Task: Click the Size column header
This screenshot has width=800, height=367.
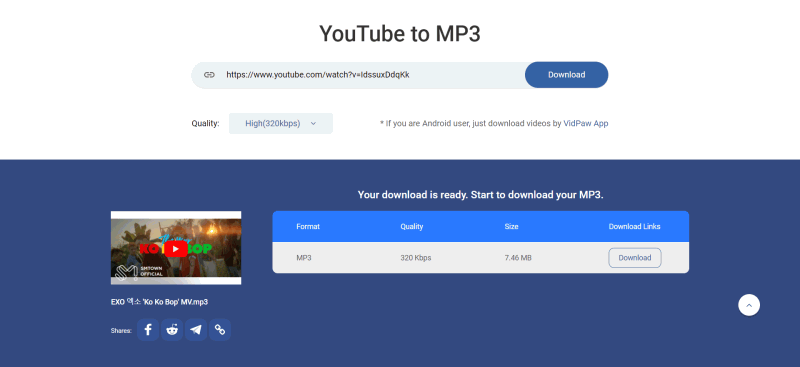Action: [x=511, y=227]
